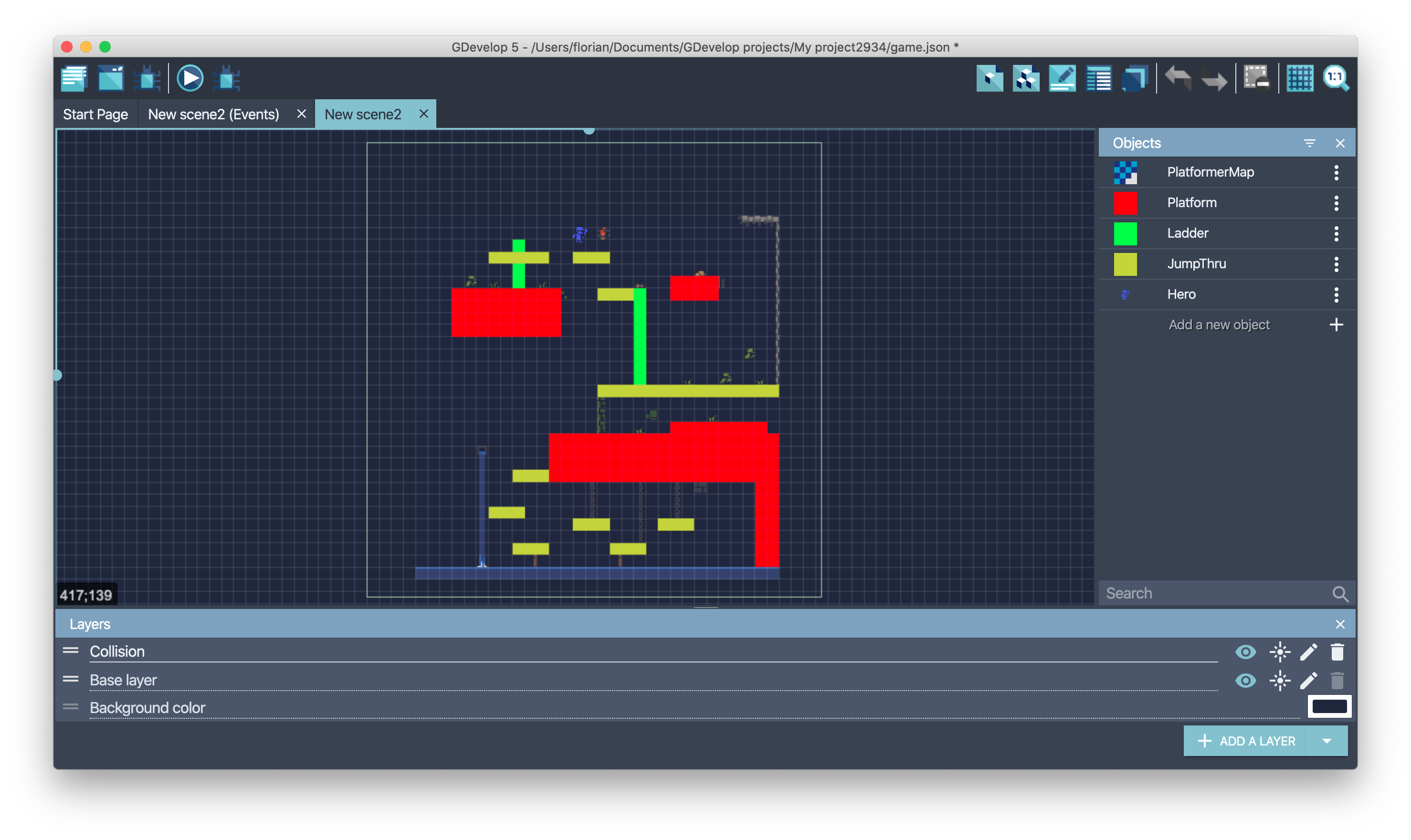Click the undo arrow in toolbar
The width and height of the screenshot is (1411, 840).
(1179, 78)
